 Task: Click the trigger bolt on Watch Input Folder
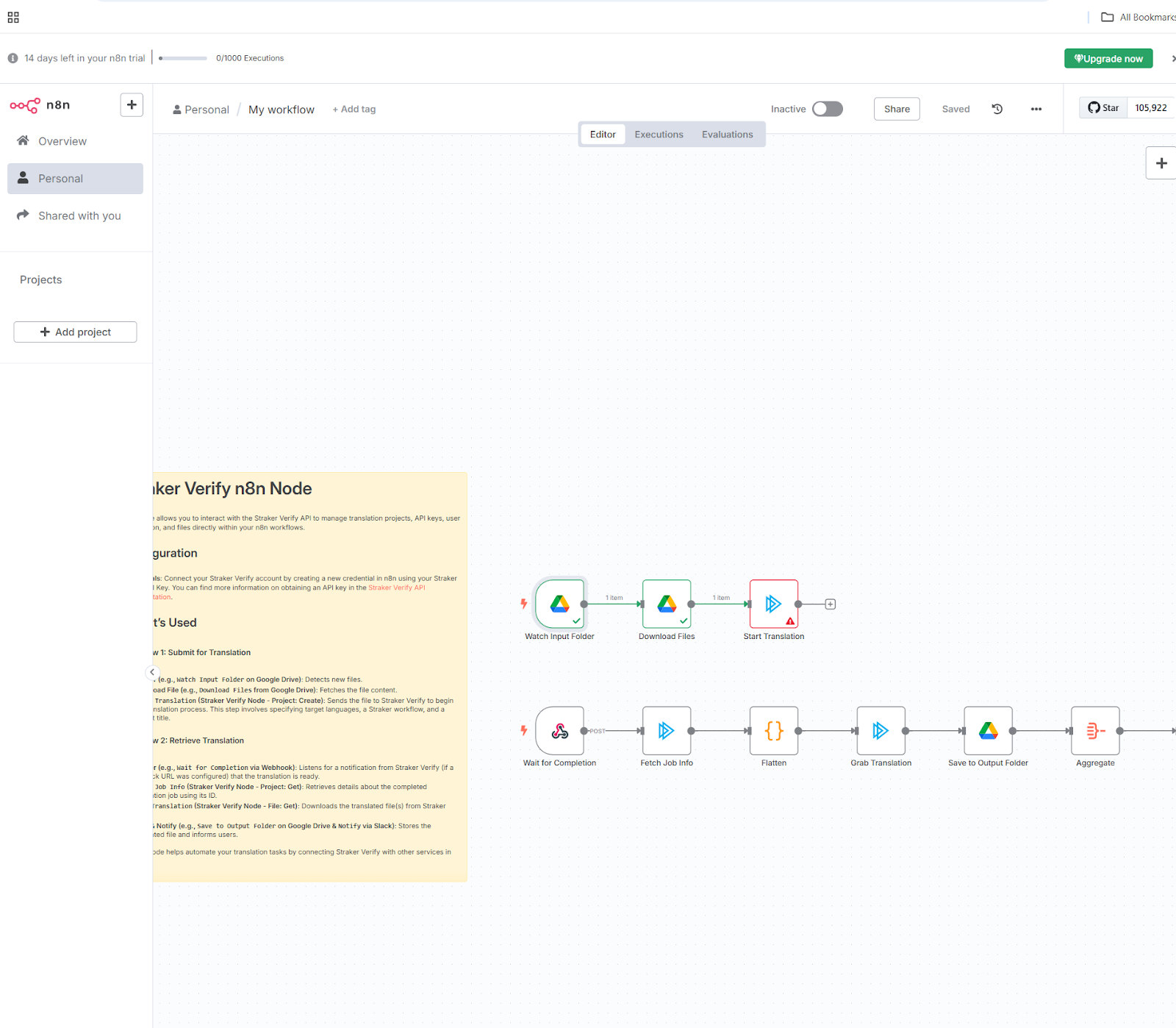click(524, 604)
